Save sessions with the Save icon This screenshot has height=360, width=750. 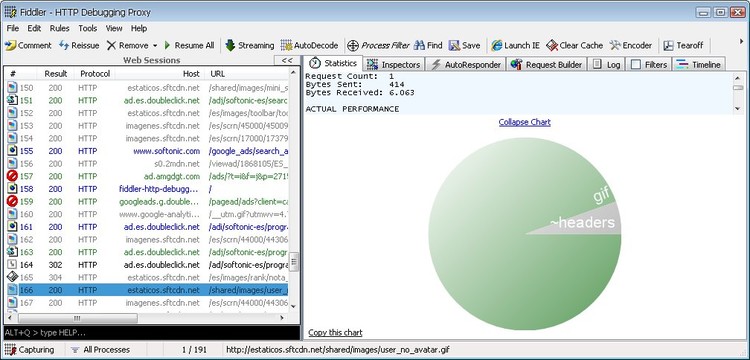pos(454,45)
